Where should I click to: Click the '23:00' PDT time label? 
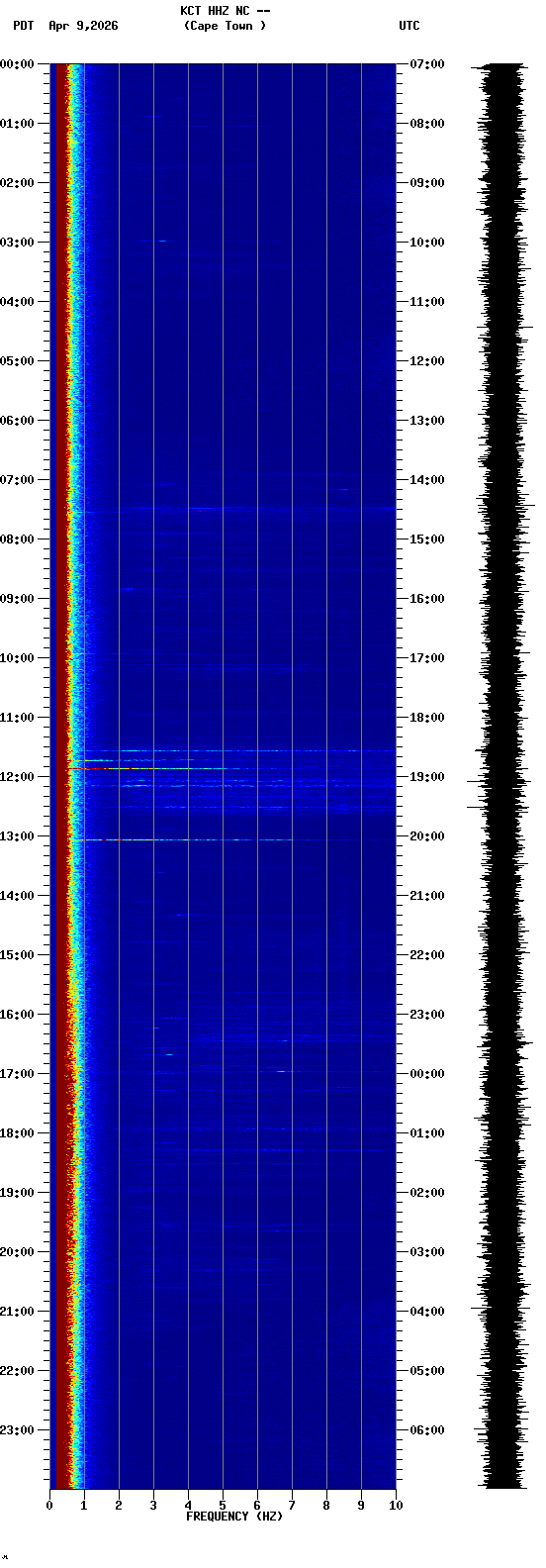(x=17, y=1430)
